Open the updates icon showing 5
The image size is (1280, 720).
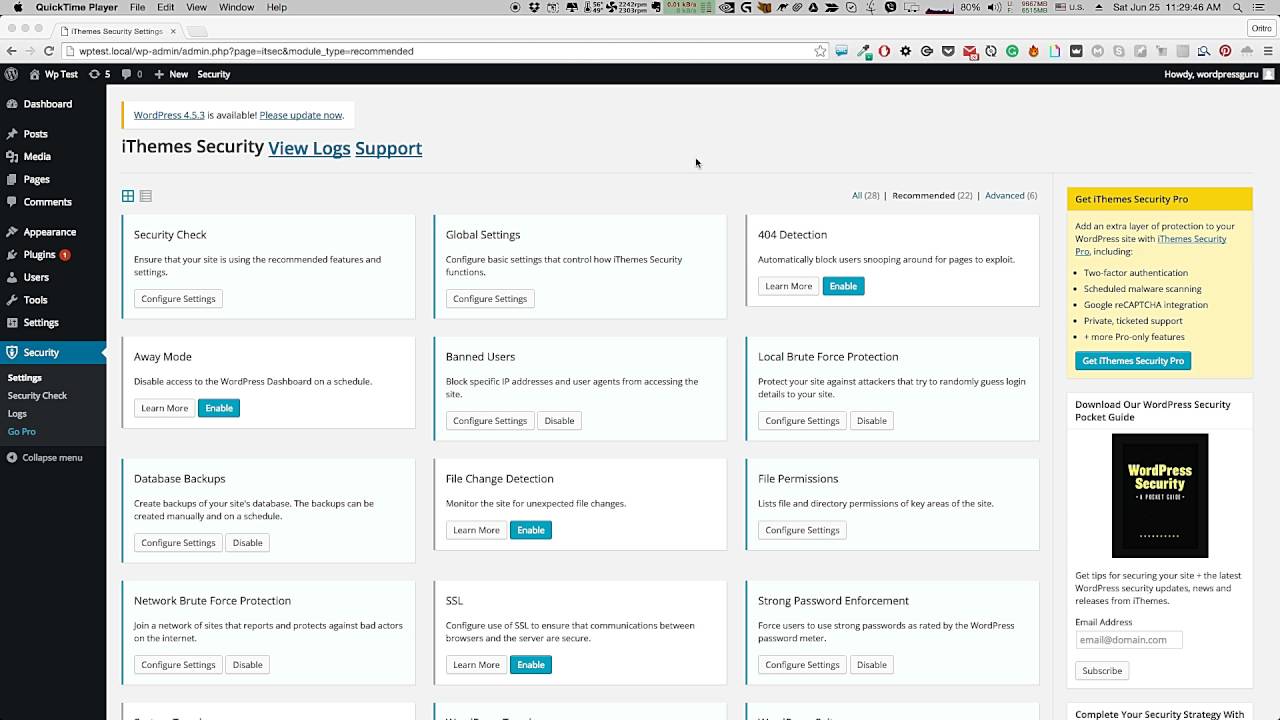99,74
